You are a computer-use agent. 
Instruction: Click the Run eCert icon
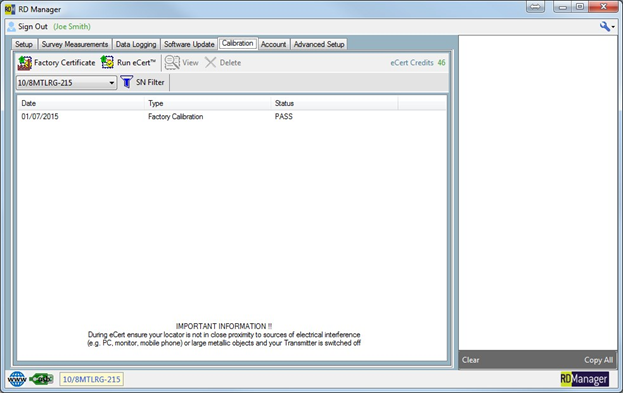107,62
